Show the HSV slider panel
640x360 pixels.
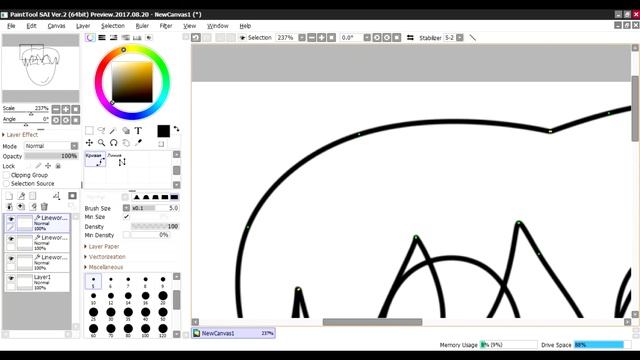[x=113, y=38]
